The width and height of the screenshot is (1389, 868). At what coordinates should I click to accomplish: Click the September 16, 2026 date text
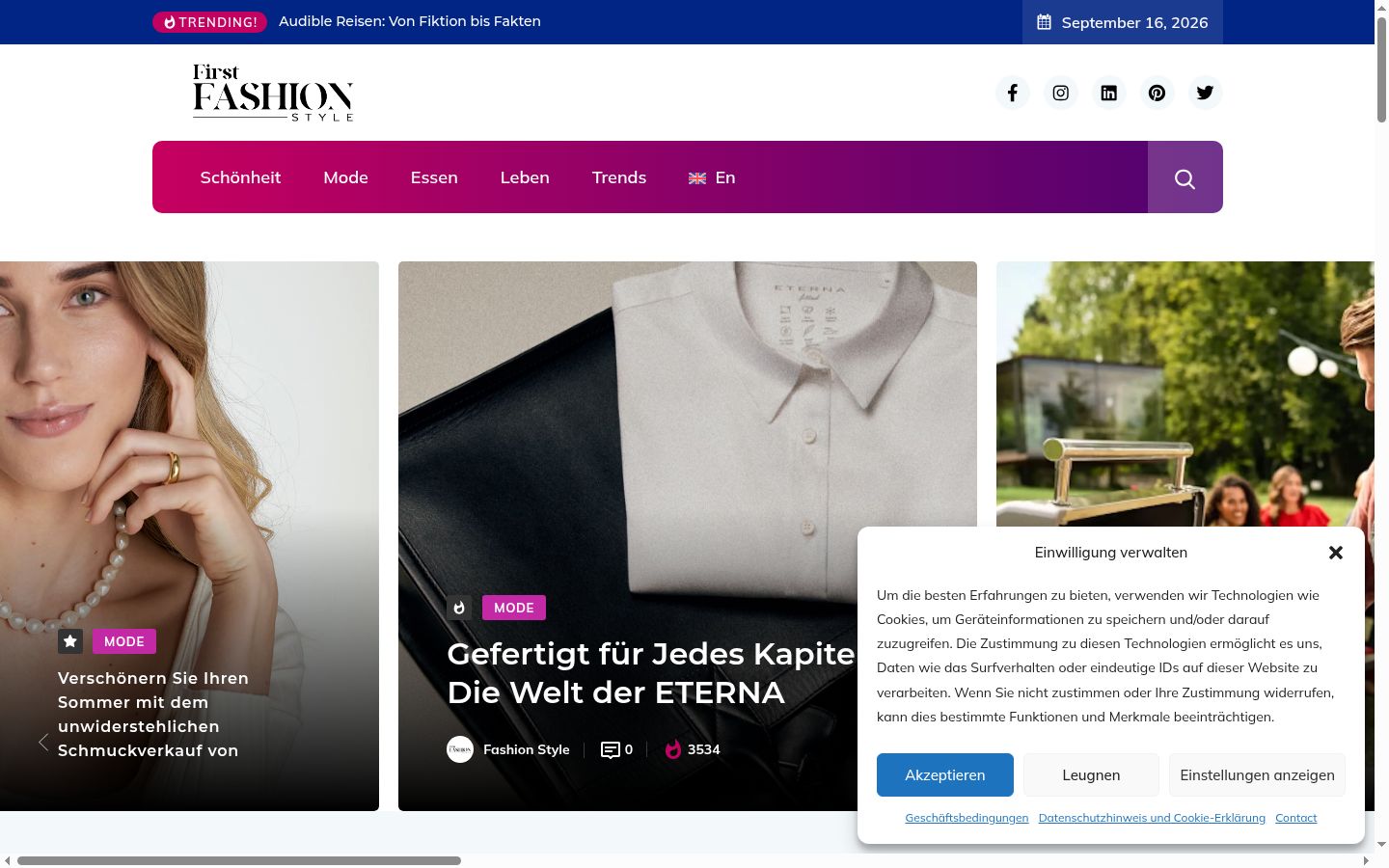click(x=1134, y=22)
